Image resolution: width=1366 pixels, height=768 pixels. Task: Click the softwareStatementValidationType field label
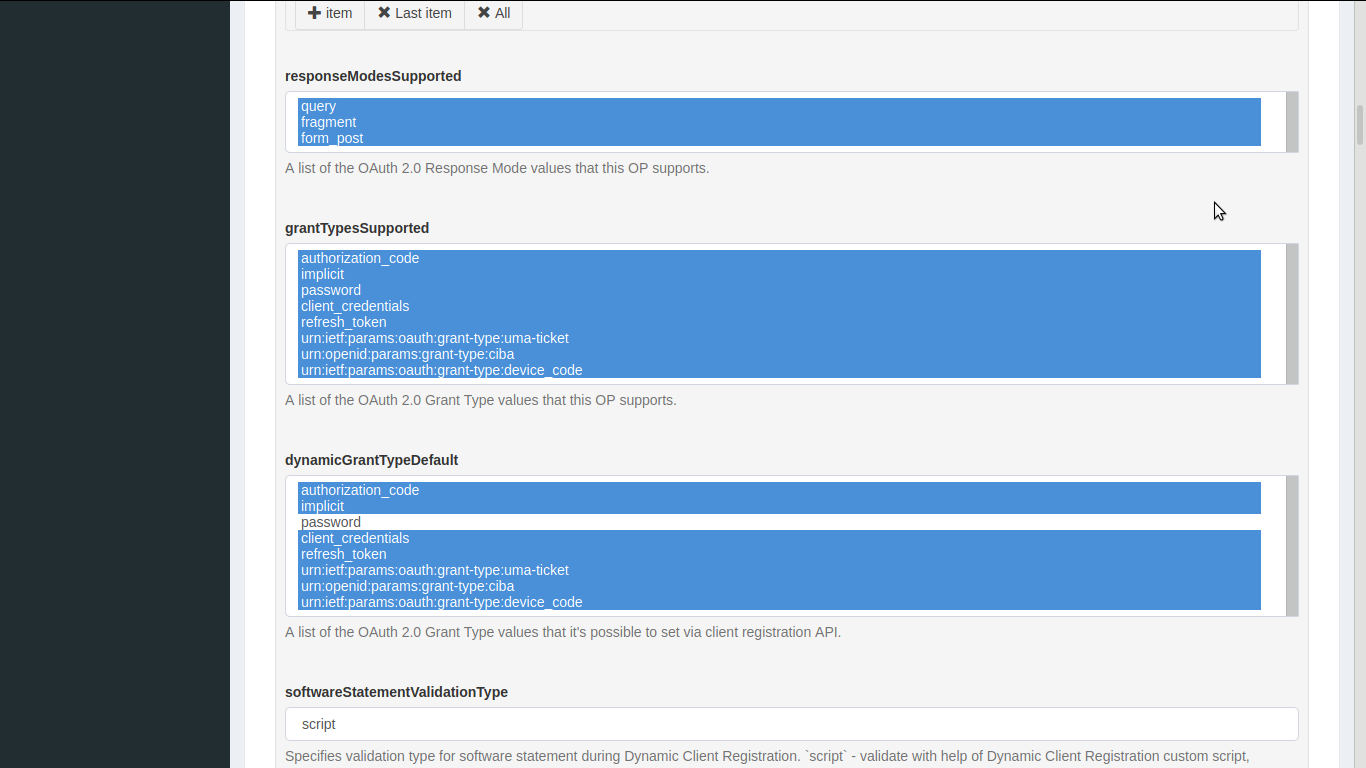tap(396, 692)
